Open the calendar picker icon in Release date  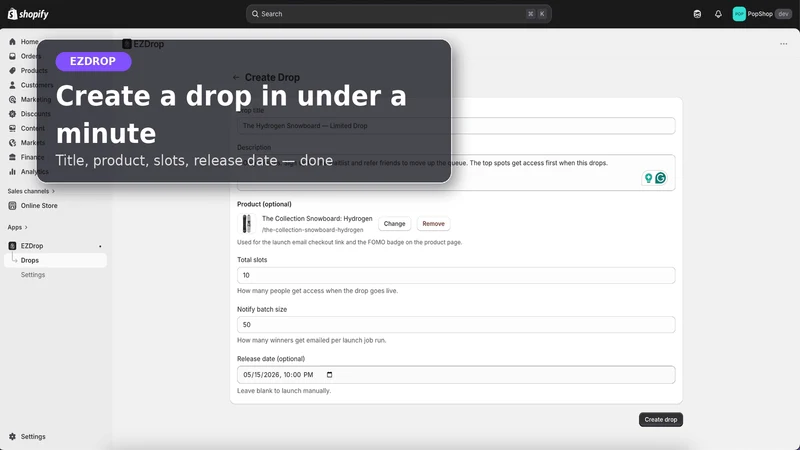click(x=330, y=374)
